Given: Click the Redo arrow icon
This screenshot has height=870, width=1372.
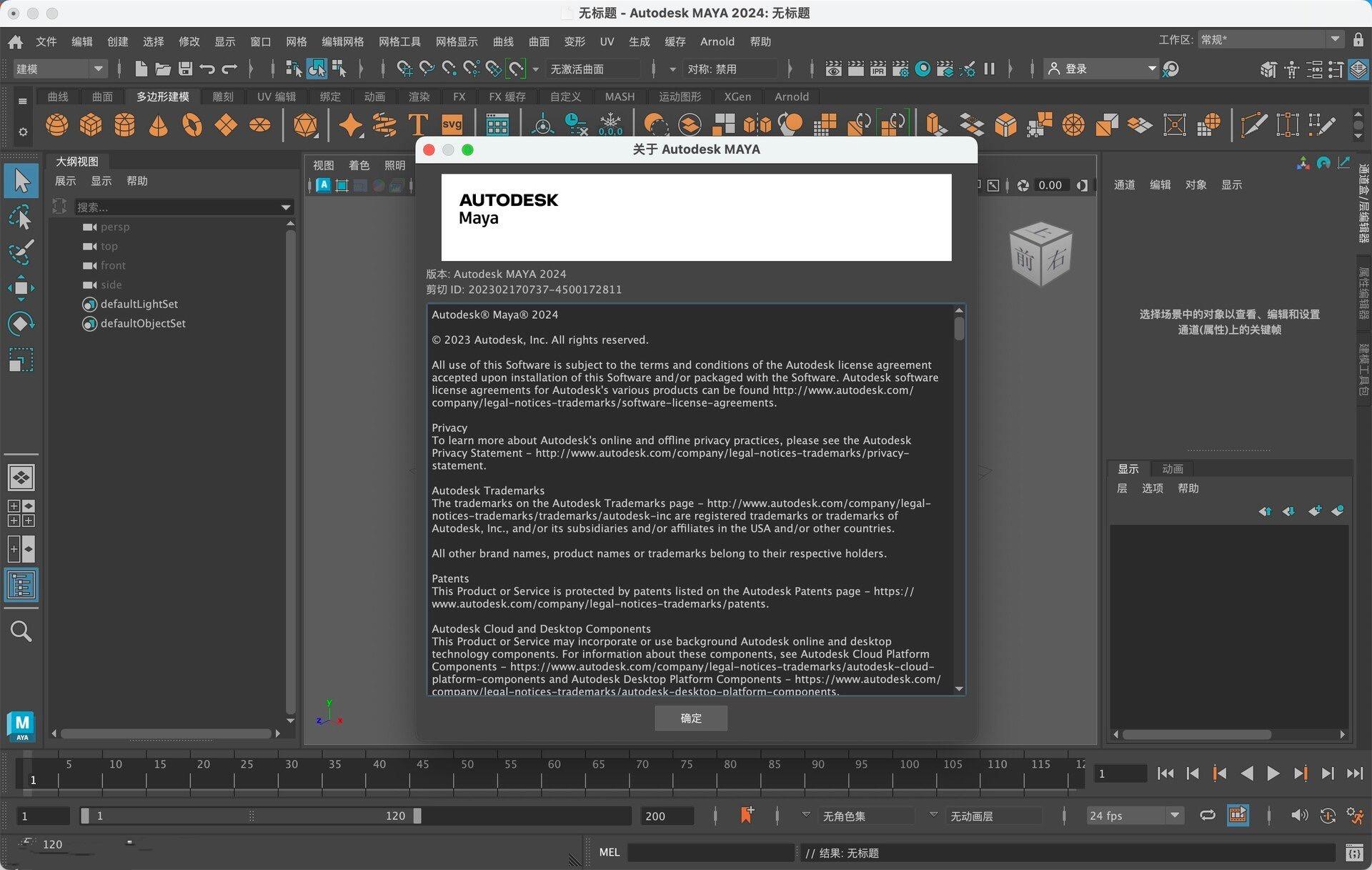Looking at the screenshot, I should click(x=229, y=69).
